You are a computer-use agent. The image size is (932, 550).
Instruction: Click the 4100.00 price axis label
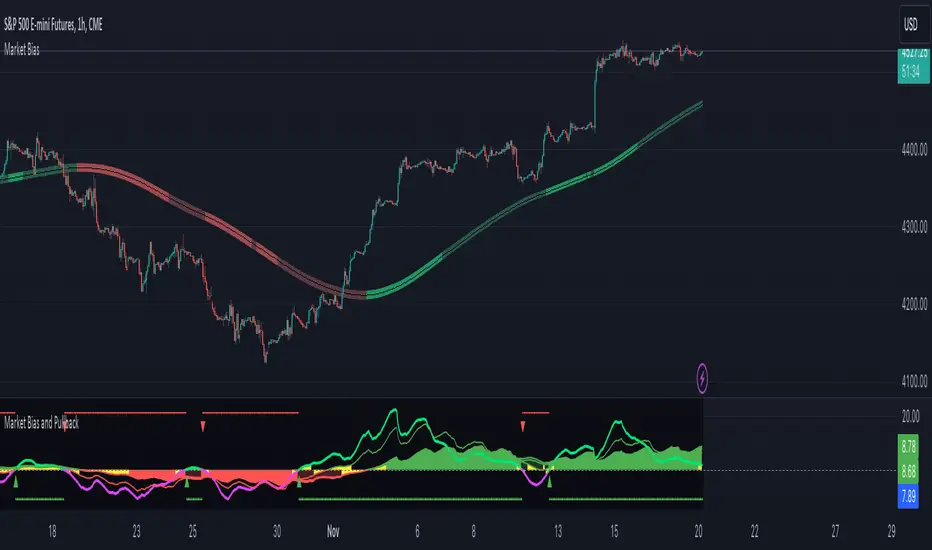(x=914, y=381)
